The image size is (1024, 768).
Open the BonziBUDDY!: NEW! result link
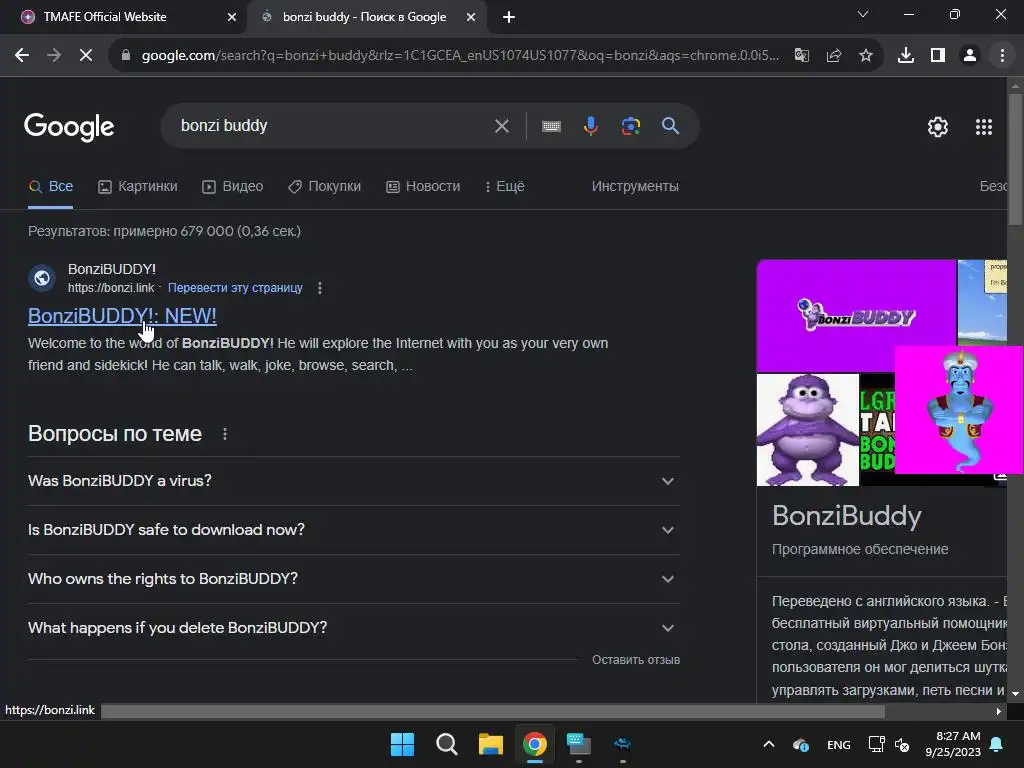(122, 316)
